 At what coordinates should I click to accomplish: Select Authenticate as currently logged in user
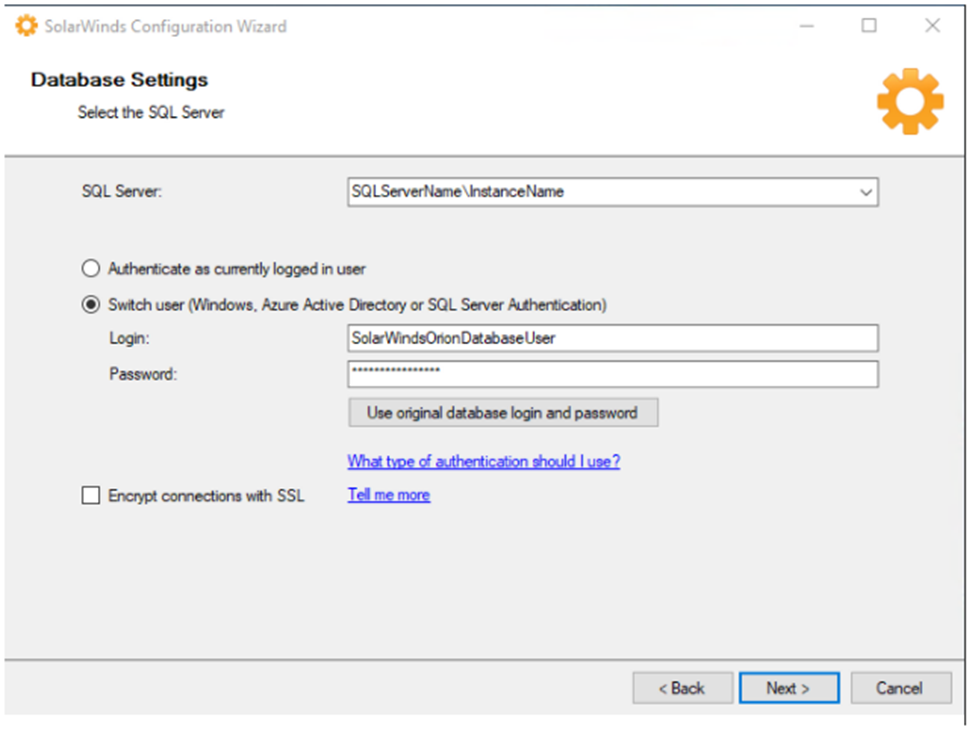pos(92,269)
